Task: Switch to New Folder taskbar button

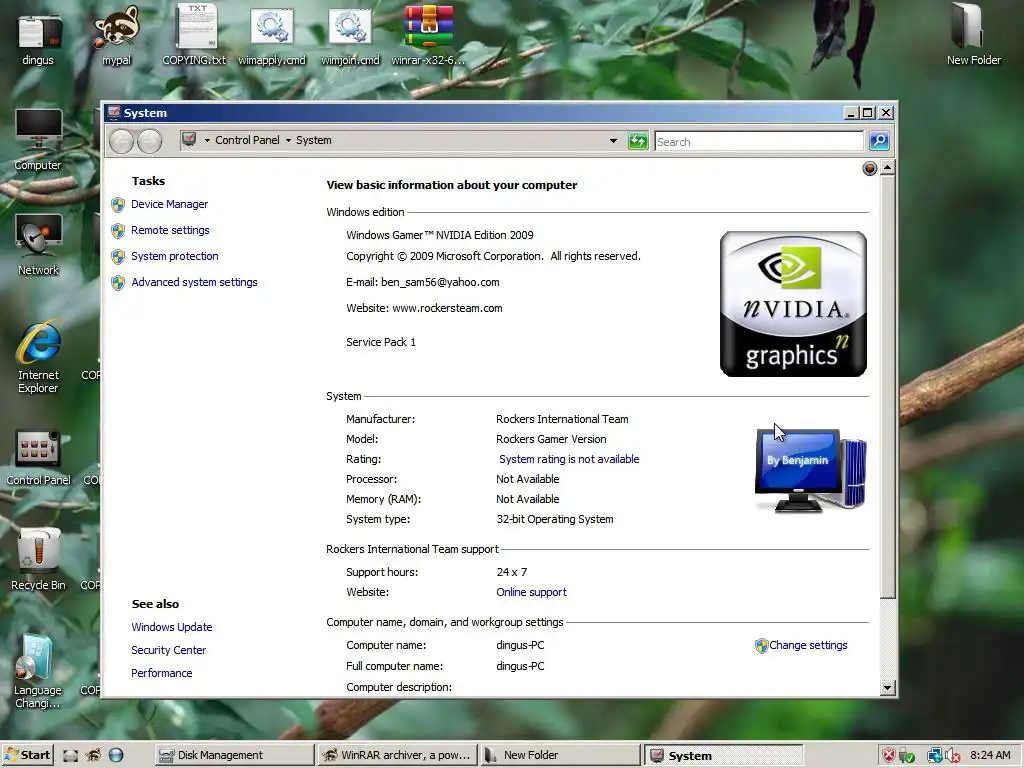Action: (560, 755)
